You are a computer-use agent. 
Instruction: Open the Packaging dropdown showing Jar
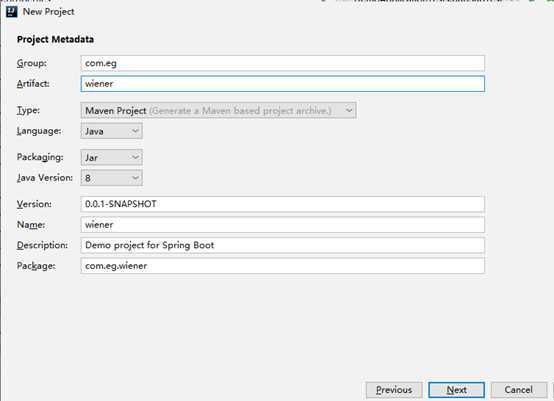pos(111,157)
